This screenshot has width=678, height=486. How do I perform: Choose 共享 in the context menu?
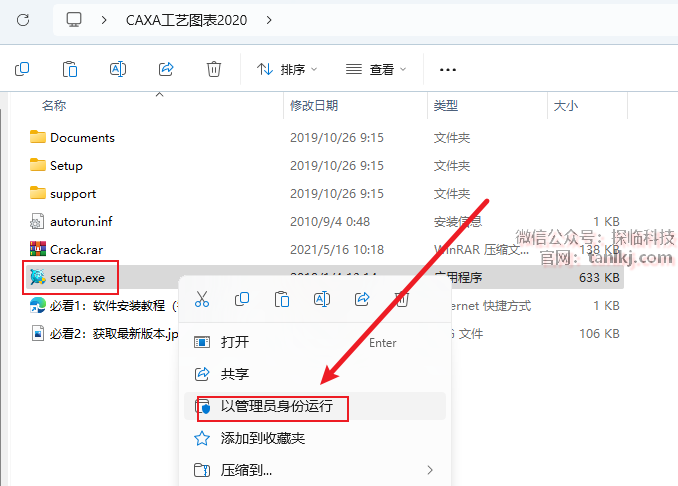click(x=315, y=374)
